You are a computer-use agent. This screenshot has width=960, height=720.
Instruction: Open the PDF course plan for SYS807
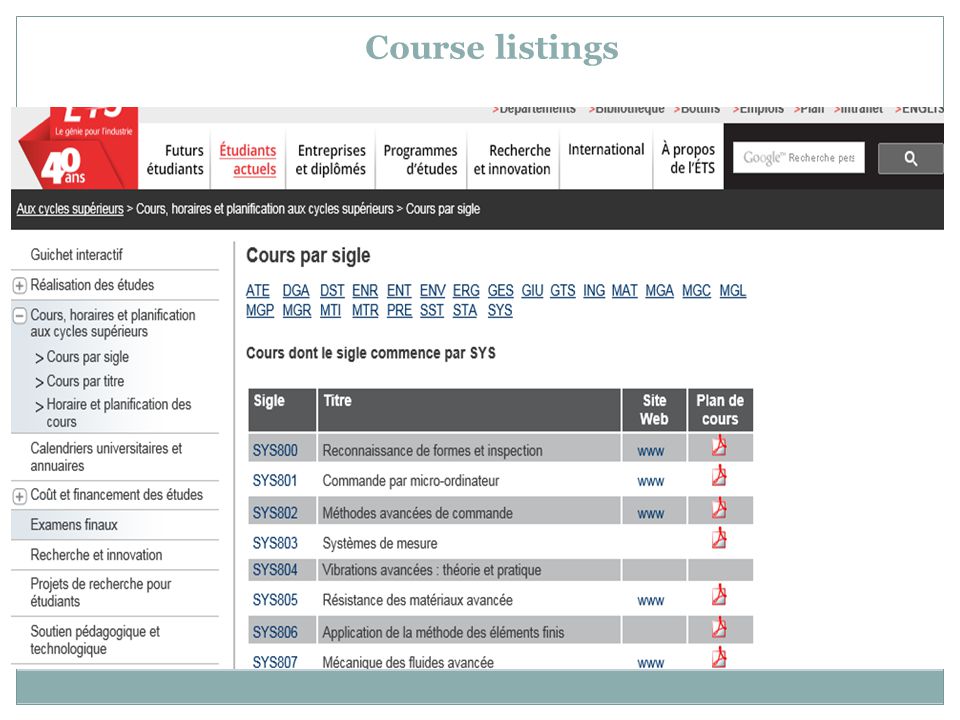pyautogui.click(x=719, y=658)
